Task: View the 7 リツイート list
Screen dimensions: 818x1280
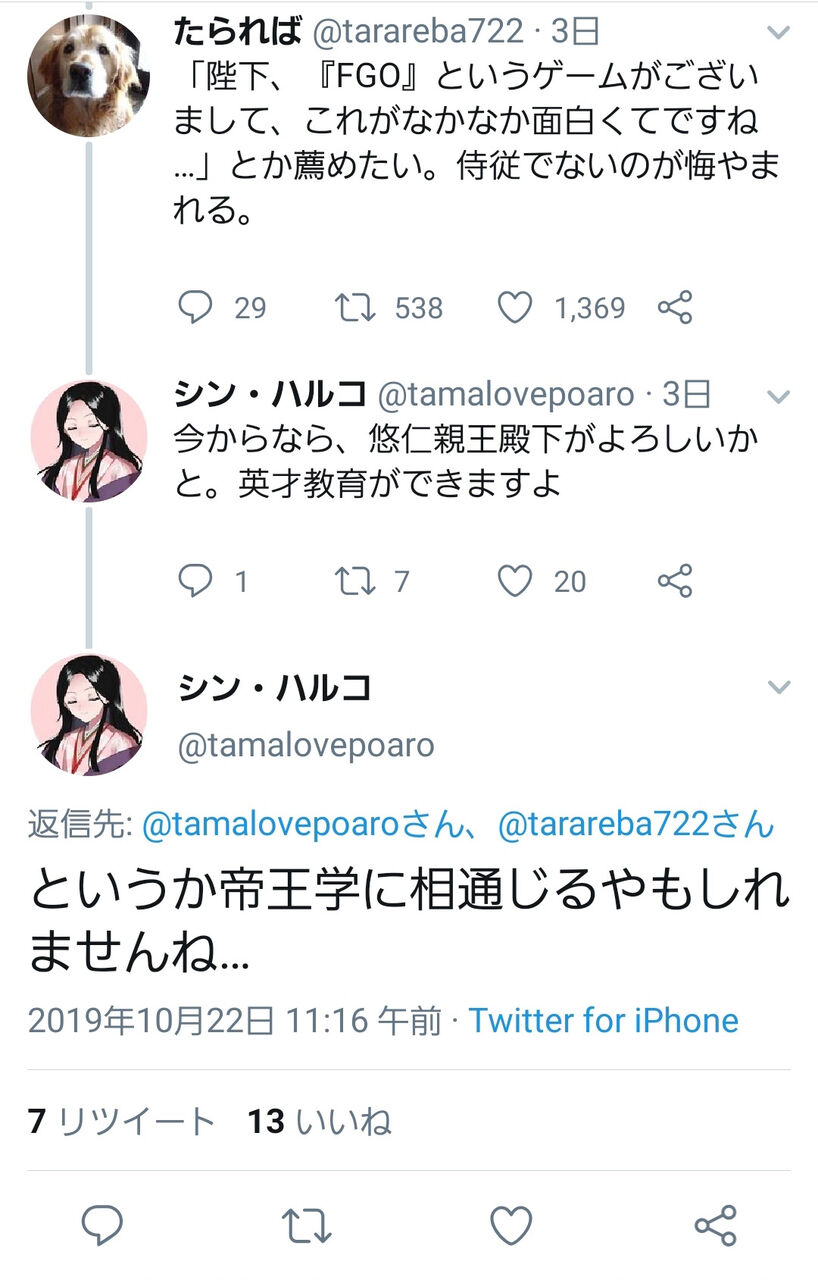Action: click(121, 1121)
